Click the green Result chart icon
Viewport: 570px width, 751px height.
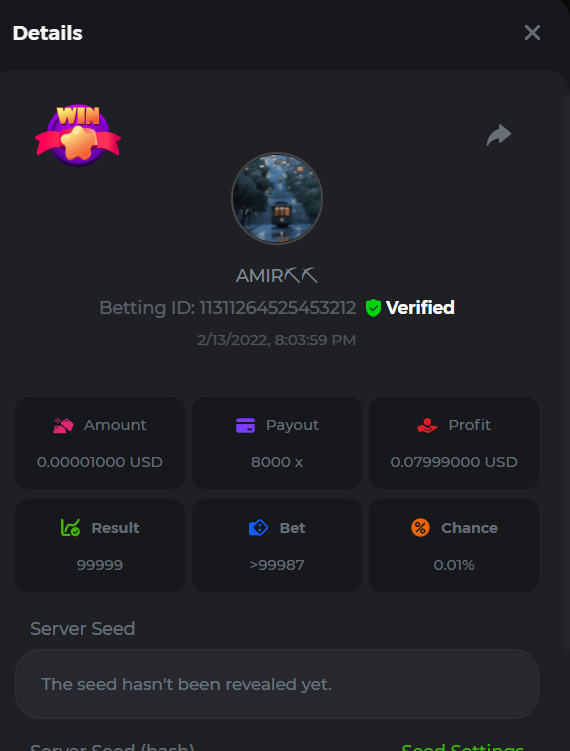[x=70, y=528]
